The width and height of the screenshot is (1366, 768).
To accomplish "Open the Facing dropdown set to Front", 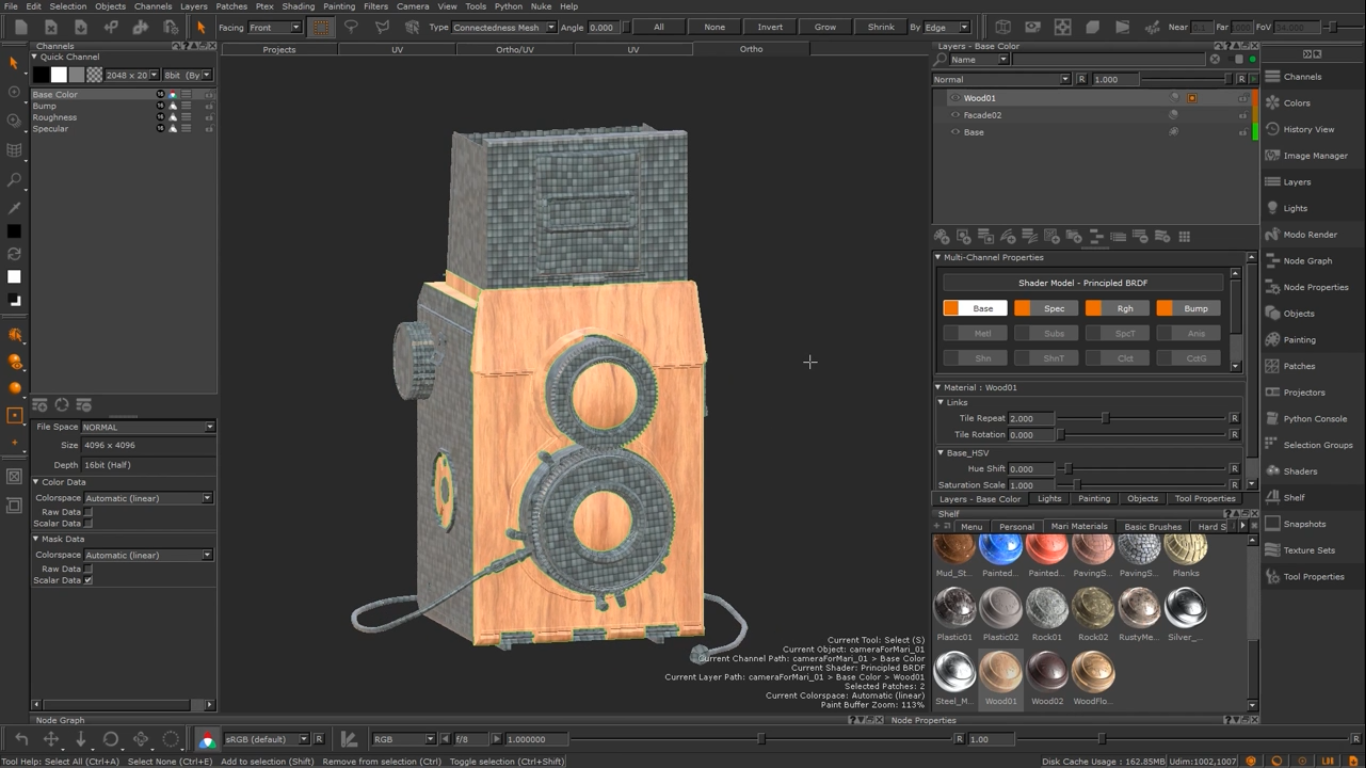I will pyautogui.click(x=275, y=28).
